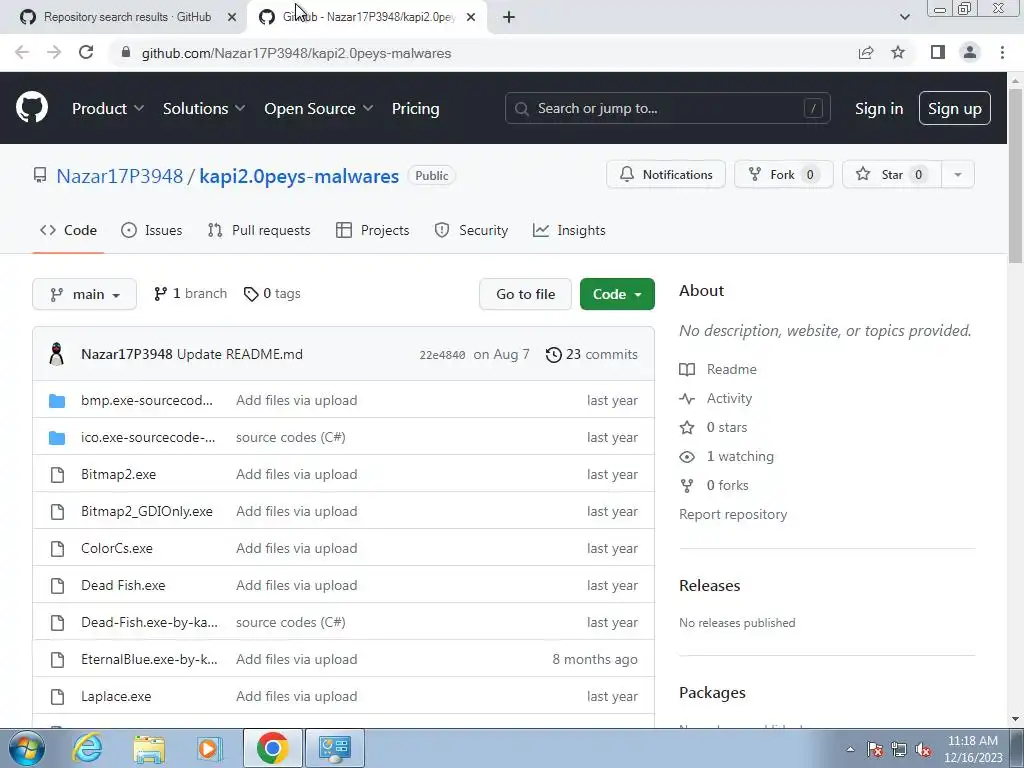
Task: Expand the Open Source menu
Action: pos(319,108)
